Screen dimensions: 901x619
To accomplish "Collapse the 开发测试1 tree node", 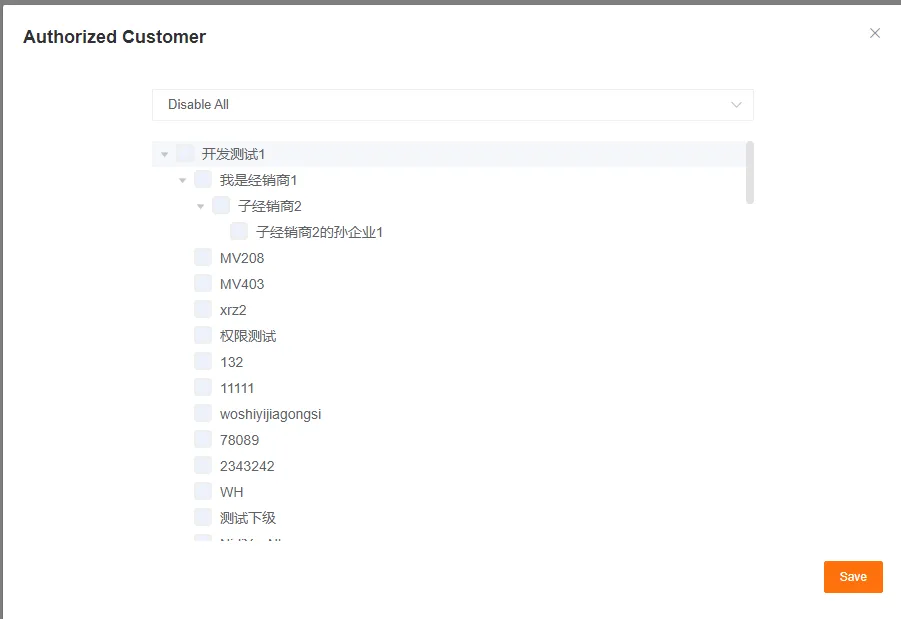I will coord(165,153).
